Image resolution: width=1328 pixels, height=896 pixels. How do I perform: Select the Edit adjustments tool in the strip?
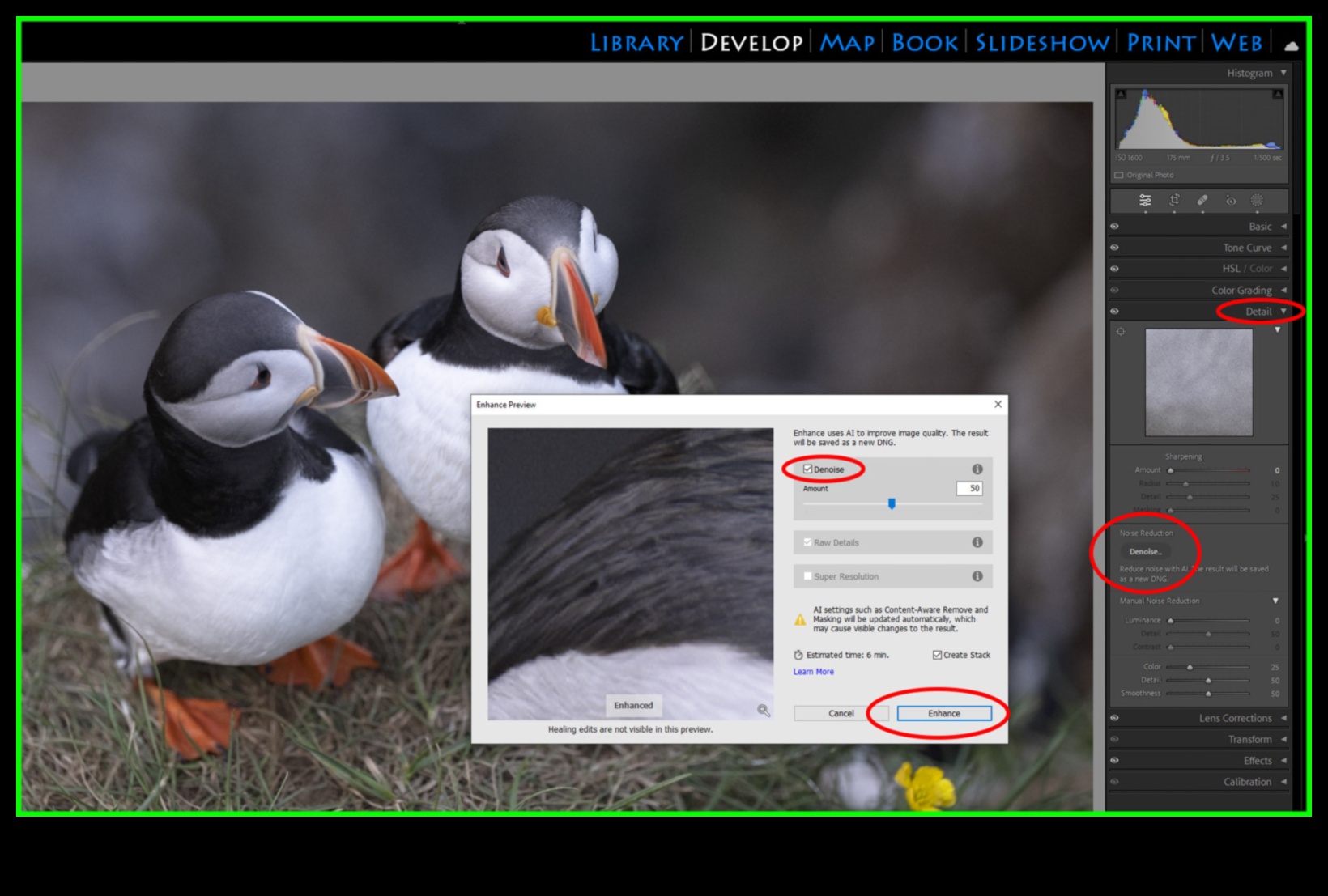1145,200
